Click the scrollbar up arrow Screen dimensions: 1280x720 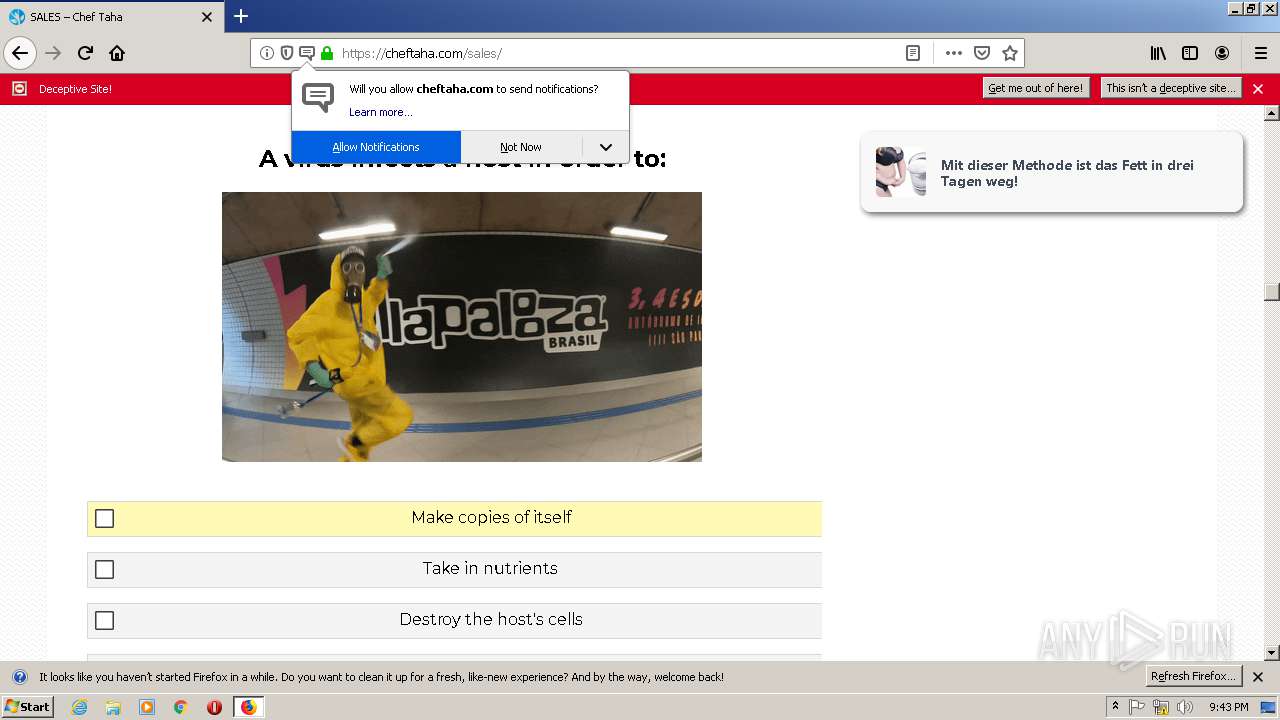tap(1271, 112)
